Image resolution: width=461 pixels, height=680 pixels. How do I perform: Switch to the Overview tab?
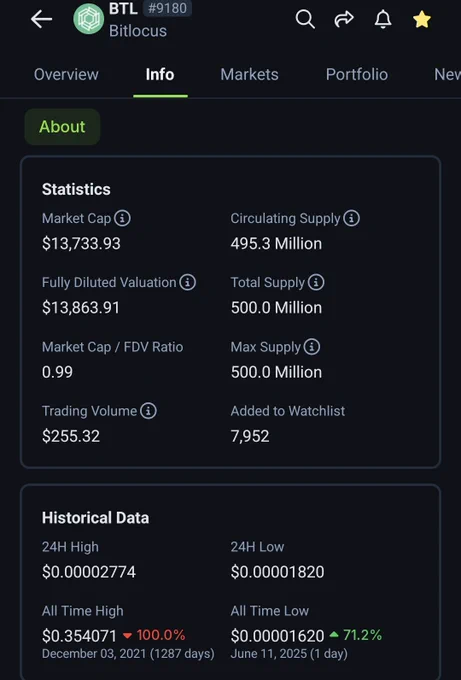(66, 75)
